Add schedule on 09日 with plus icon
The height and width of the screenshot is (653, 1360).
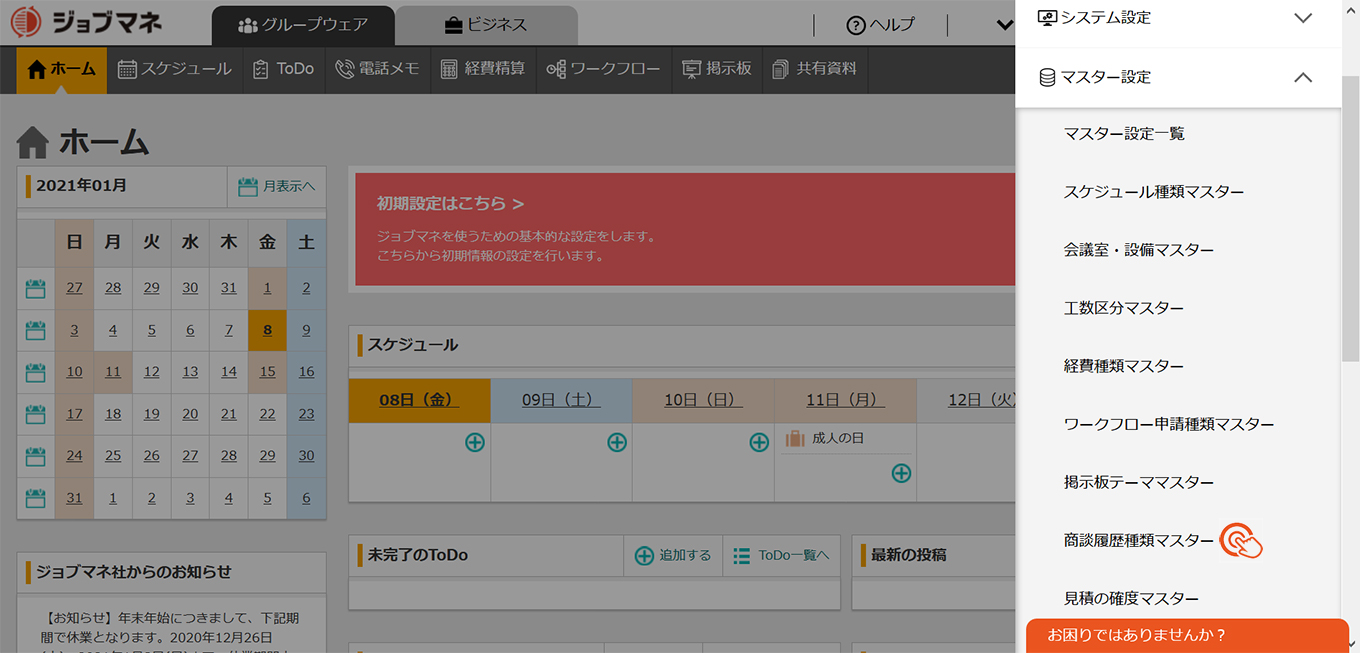(617, 442)
